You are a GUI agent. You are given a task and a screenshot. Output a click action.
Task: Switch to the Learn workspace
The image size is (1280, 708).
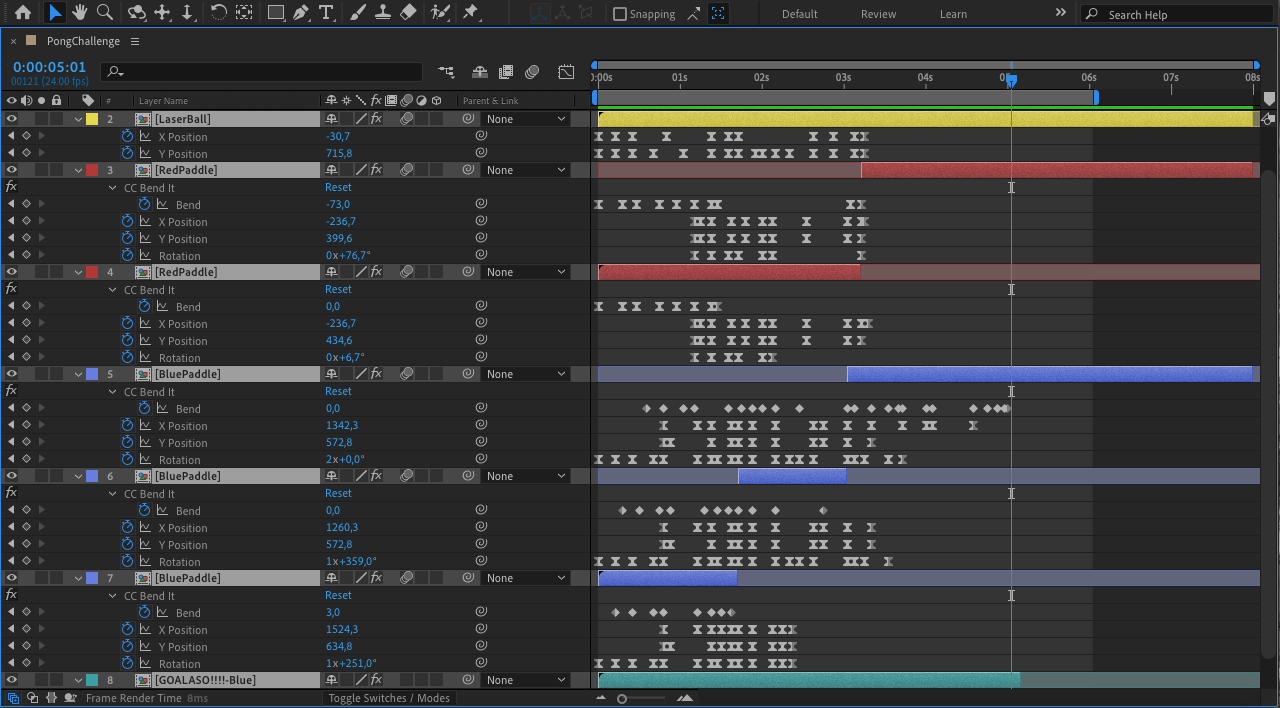(953, 14)
